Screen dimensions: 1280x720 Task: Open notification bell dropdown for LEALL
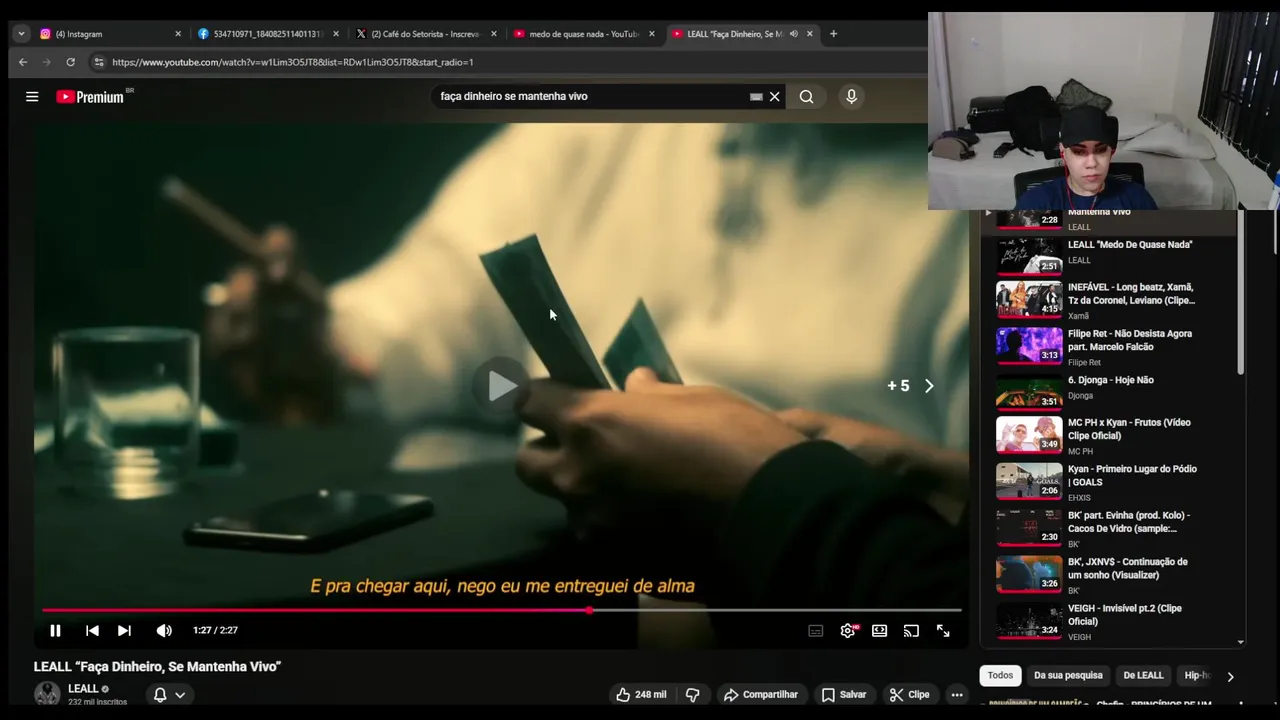click(x=168, y=695)
